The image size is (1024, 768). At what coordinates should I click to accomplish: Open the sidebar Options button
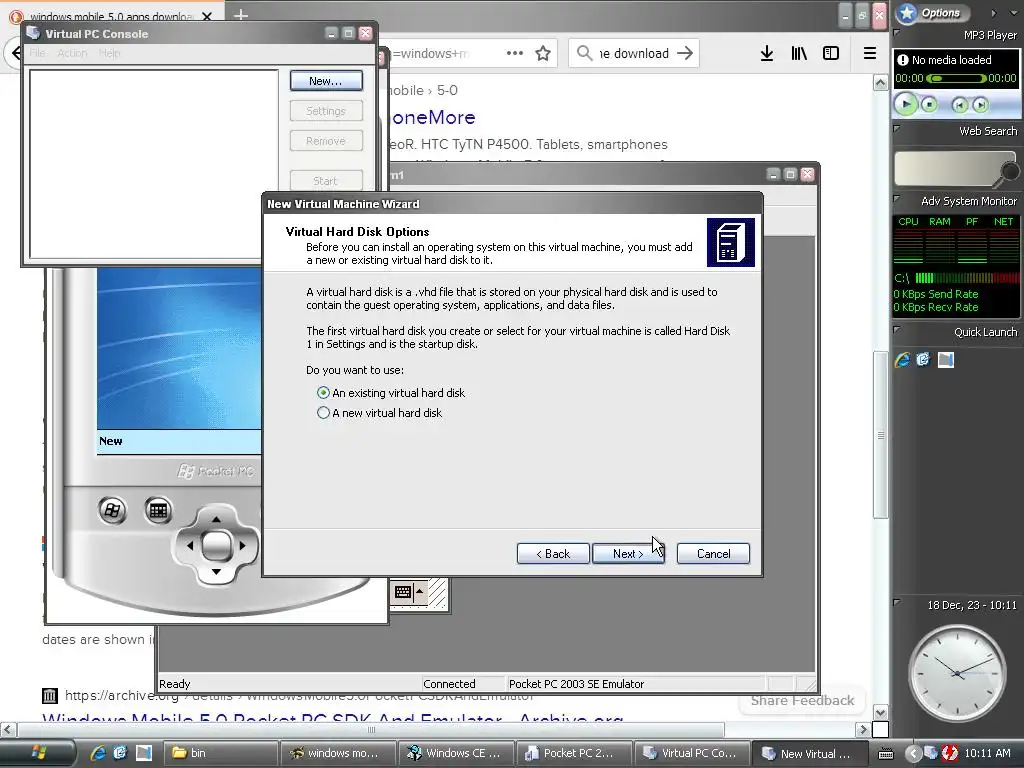pyautogui.click(x=933, y=12)
